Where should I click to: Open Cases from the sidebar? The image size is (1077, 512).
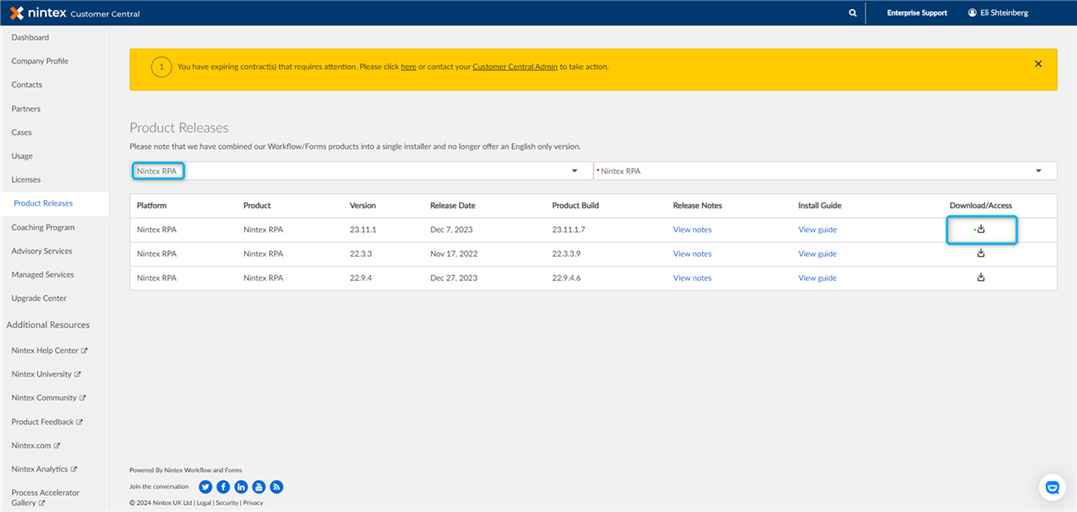point(21,132)
